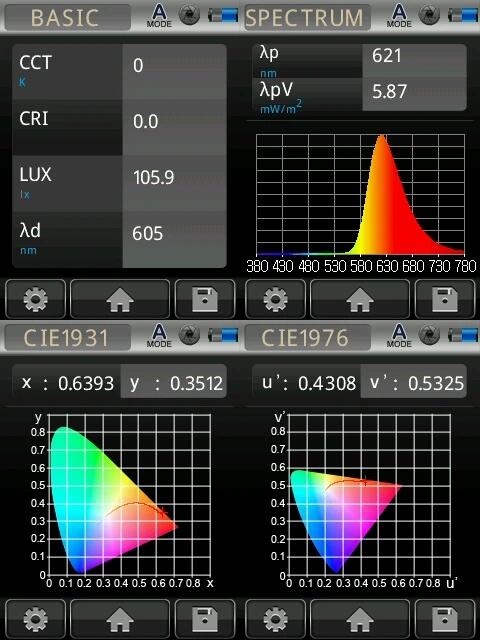The image size is (480, 640).
Task: Select the SPECTRUM title tab
Action: pyautogui.click(x=307, y=18)
